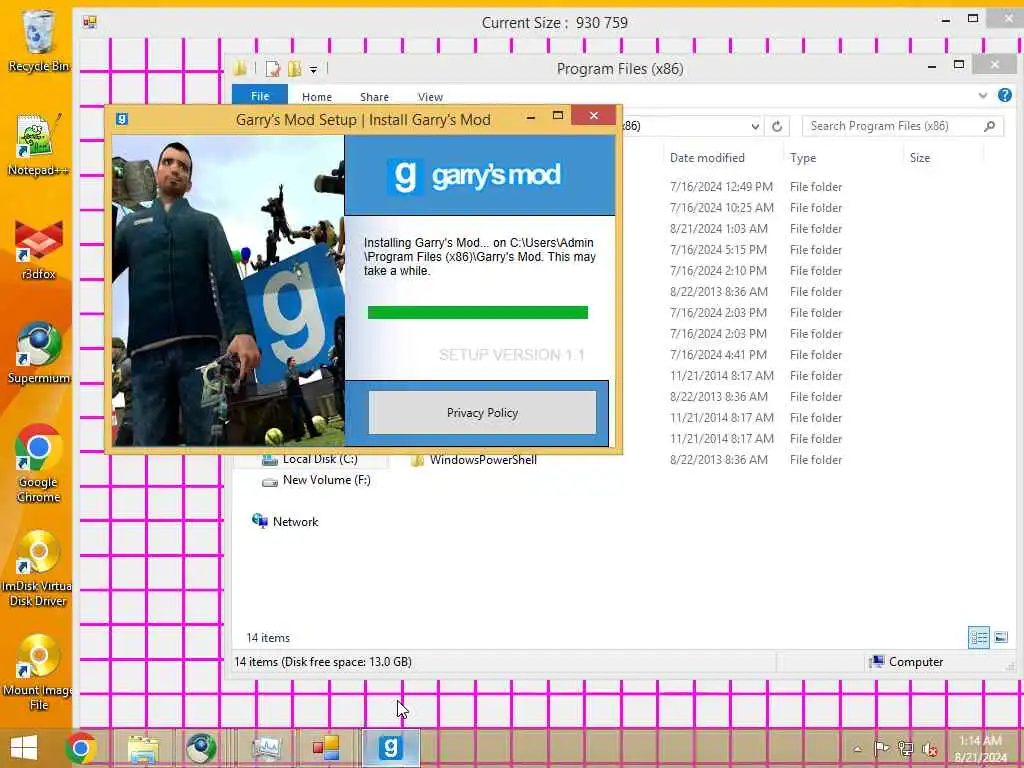
Task: Select Network in the navigation pane
Action: point(285,522)
